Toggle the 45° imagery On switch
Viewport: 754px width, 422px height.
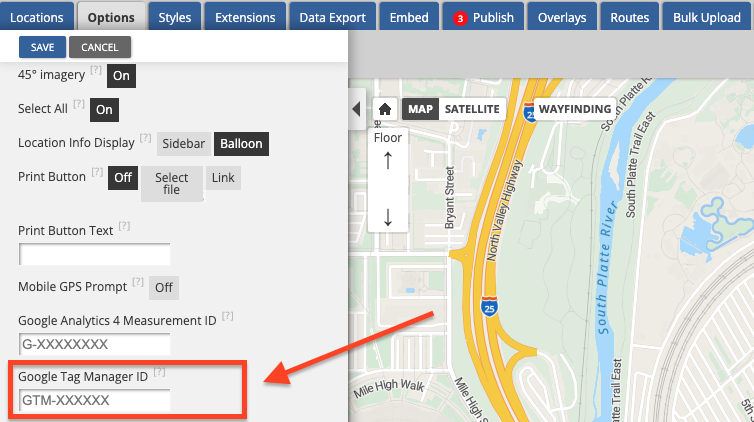[121, 75]
